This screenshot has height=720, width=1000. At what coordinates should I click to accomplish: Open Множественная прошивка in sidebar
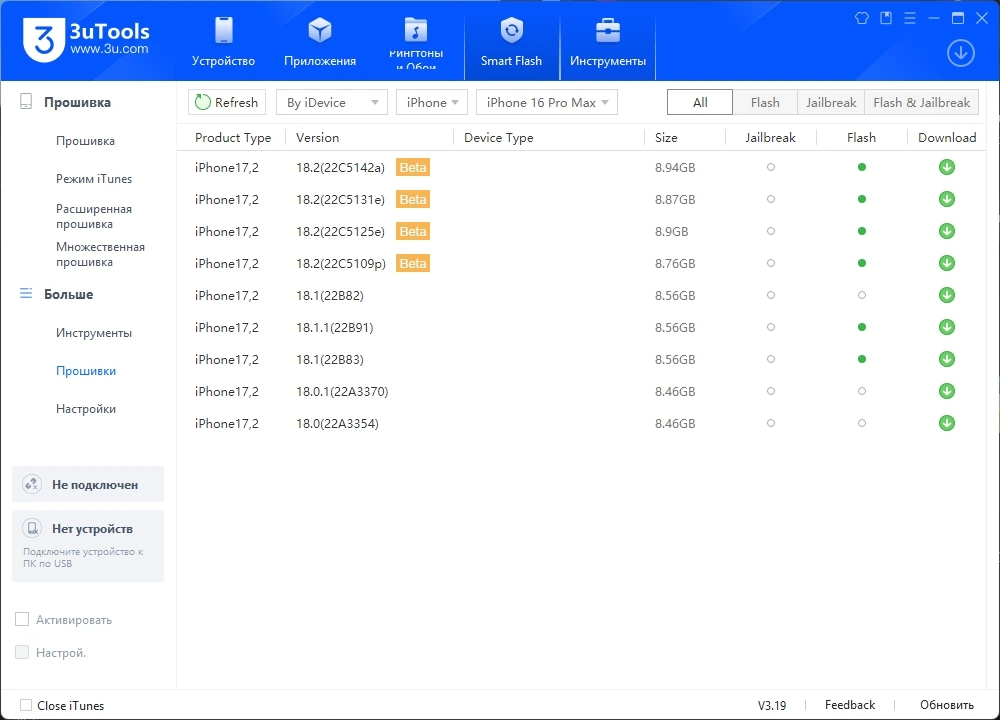coord(100,254)
